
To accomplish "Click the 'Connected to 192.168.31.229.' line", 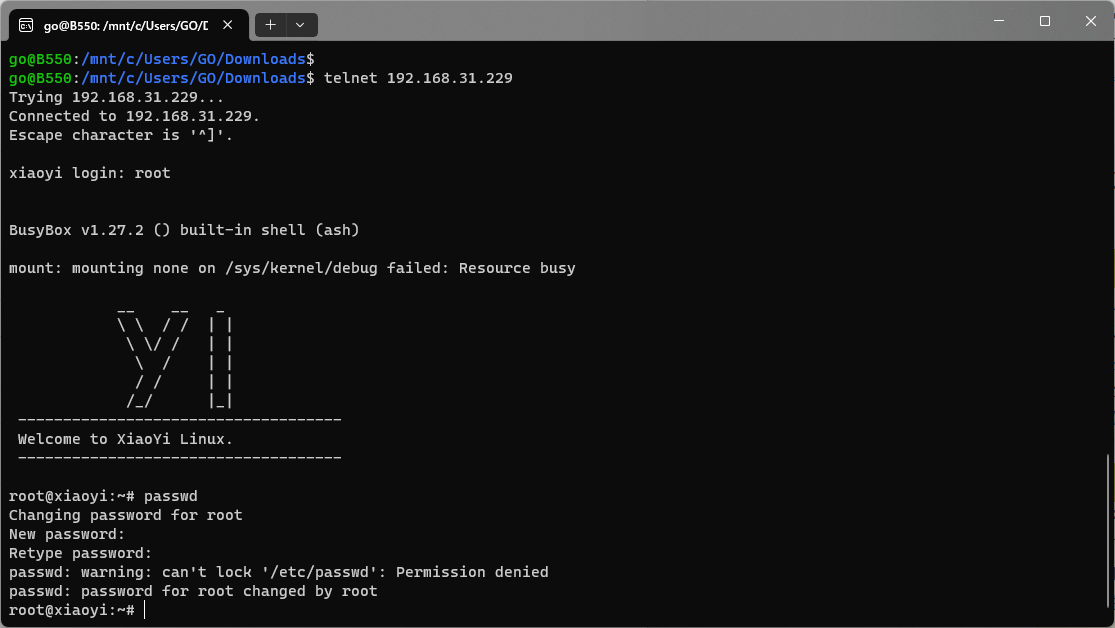I will coord(134,117).
